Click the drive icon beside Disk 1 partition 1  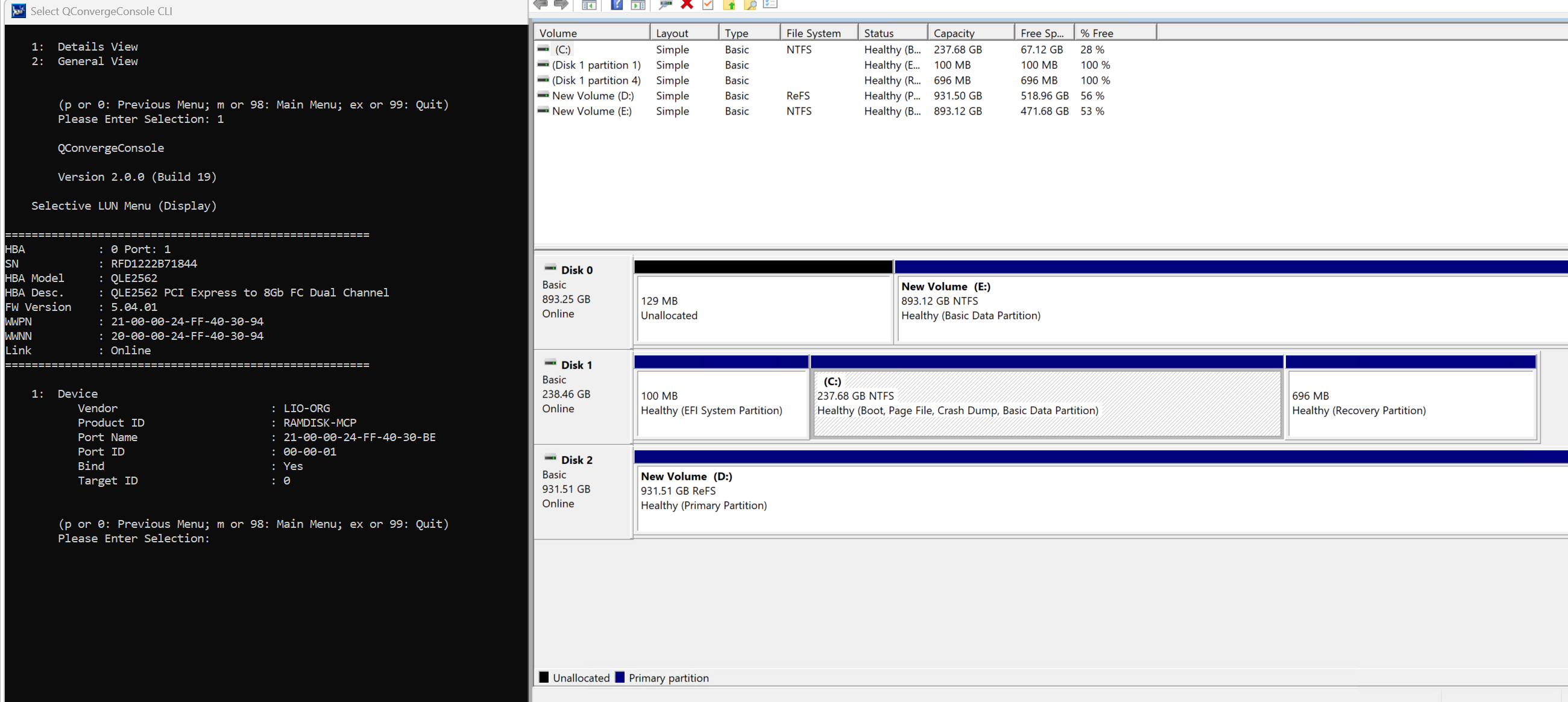543,64
